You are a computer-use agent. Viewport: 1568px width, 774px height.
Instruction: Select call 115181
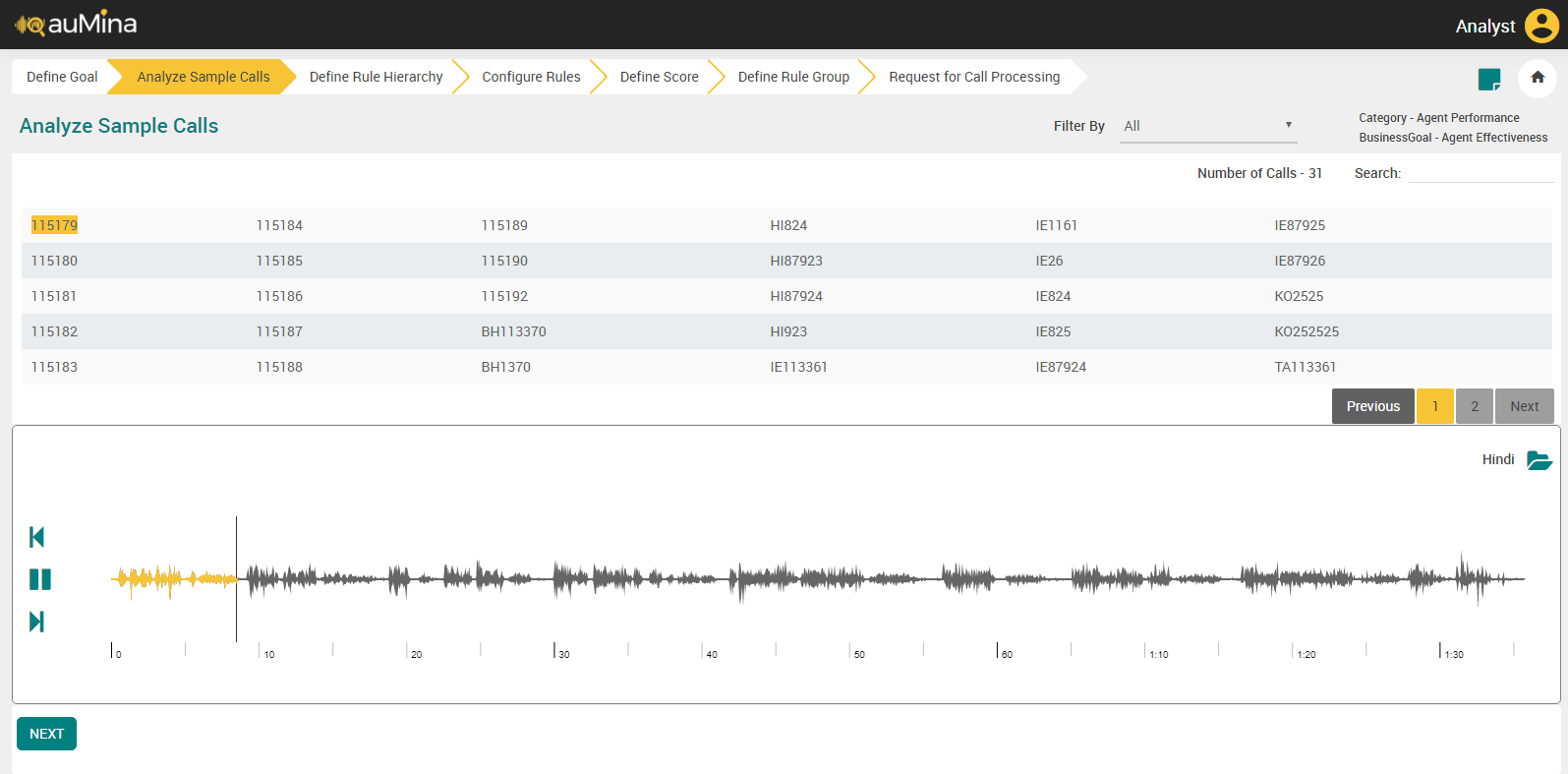tap(54, 296)
